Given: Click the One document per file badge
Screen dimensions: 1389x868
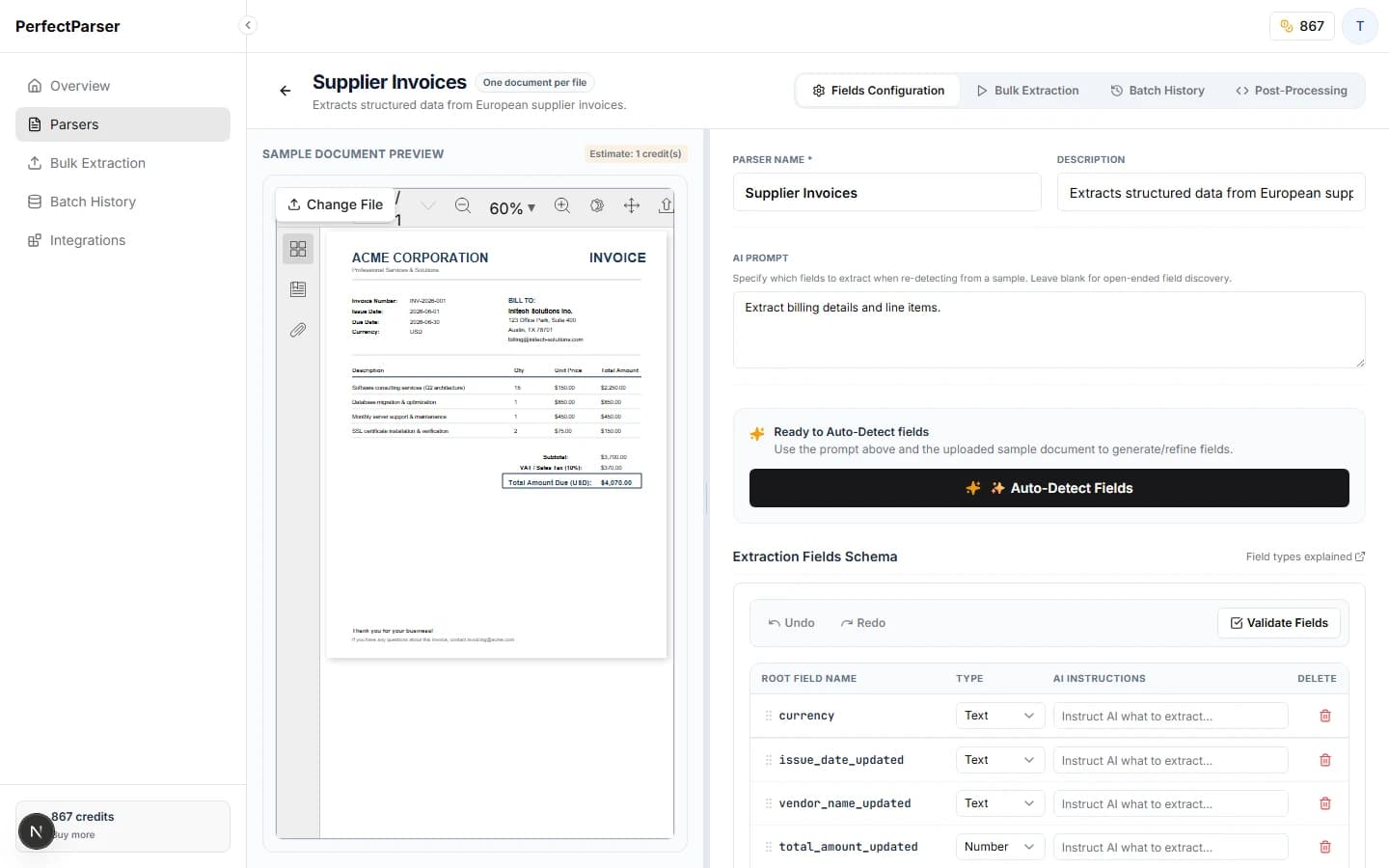Looking at the screenshot, I should tap(534, 83).
